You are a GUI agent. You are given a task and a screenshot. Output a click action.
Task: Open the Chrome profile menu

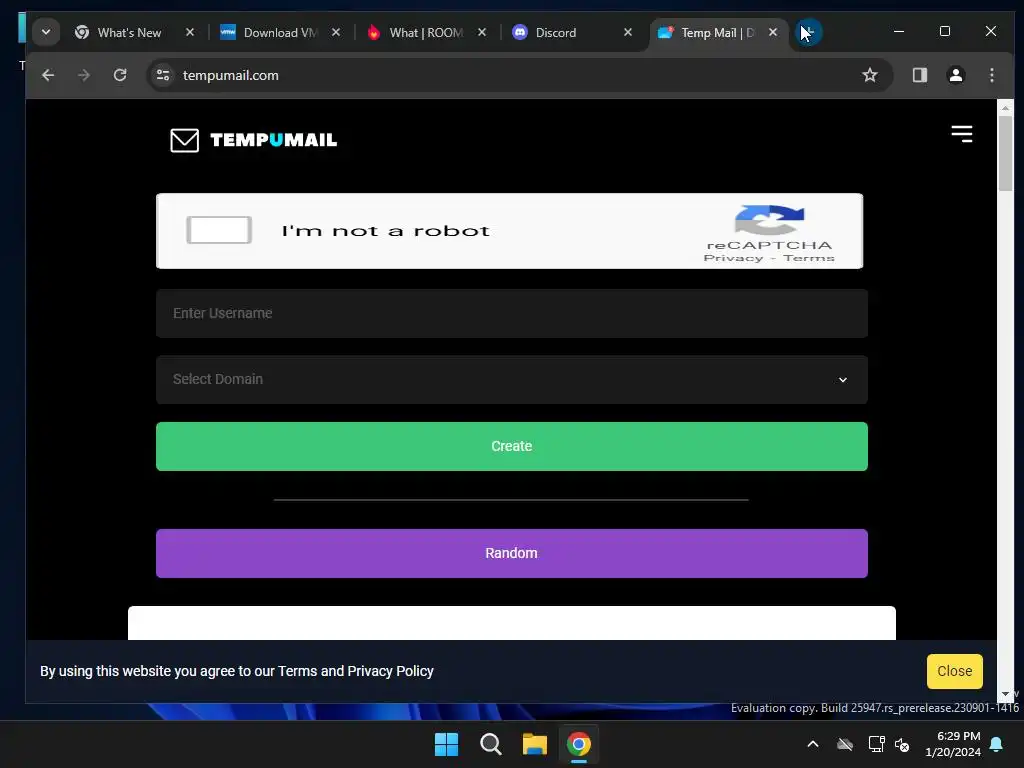955,75
